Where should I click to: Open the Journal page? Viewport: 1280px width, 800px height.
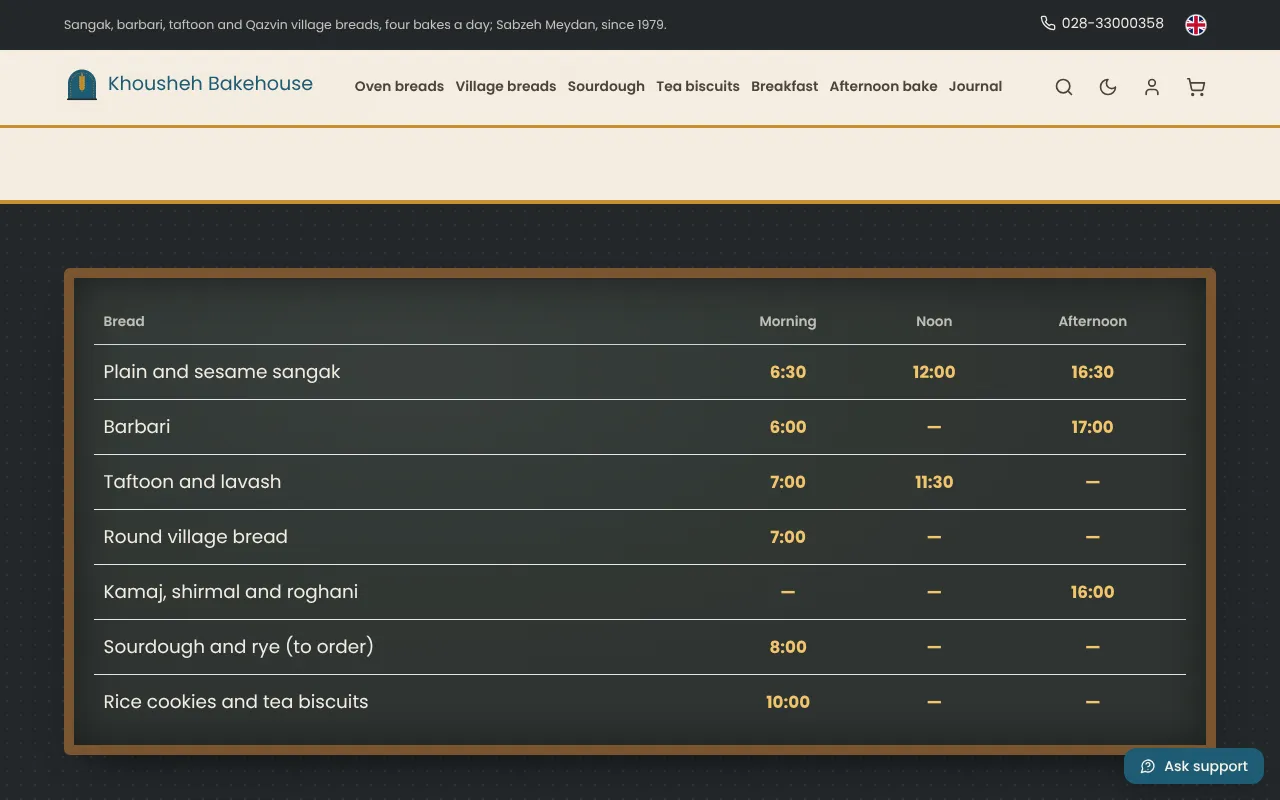(x=976, y=86)
